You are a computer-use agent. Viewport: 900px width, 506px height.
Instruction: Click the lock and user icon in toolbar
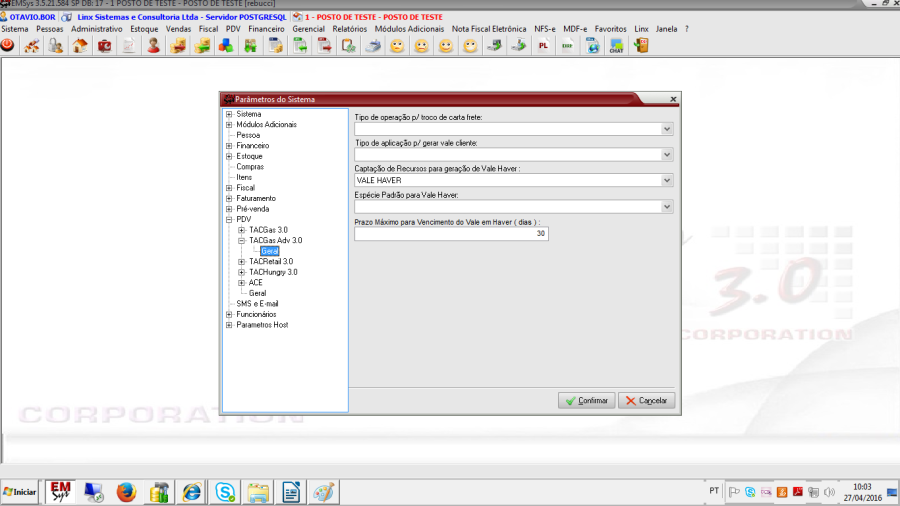(x=56, y=45)
